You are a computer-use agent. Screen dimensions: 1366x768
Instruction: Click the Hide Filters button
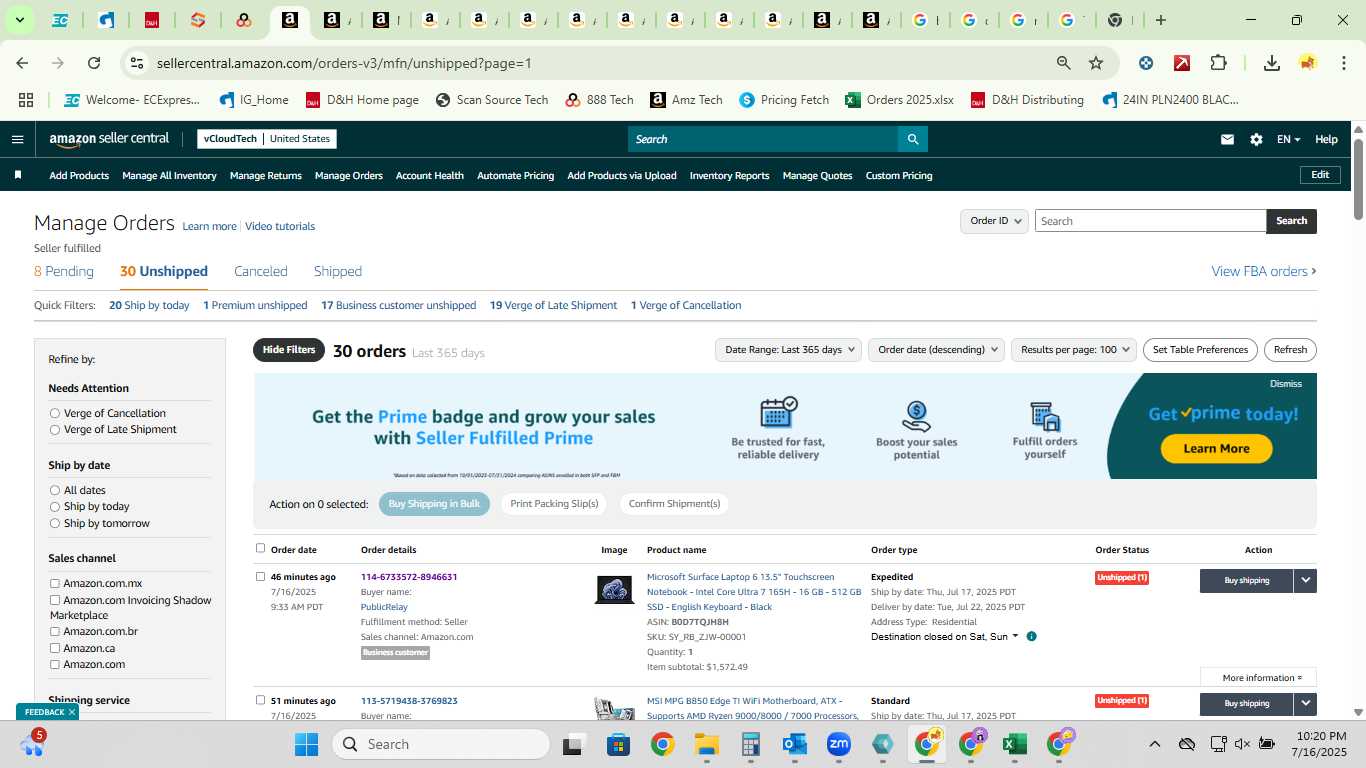(x=289, y=350)
